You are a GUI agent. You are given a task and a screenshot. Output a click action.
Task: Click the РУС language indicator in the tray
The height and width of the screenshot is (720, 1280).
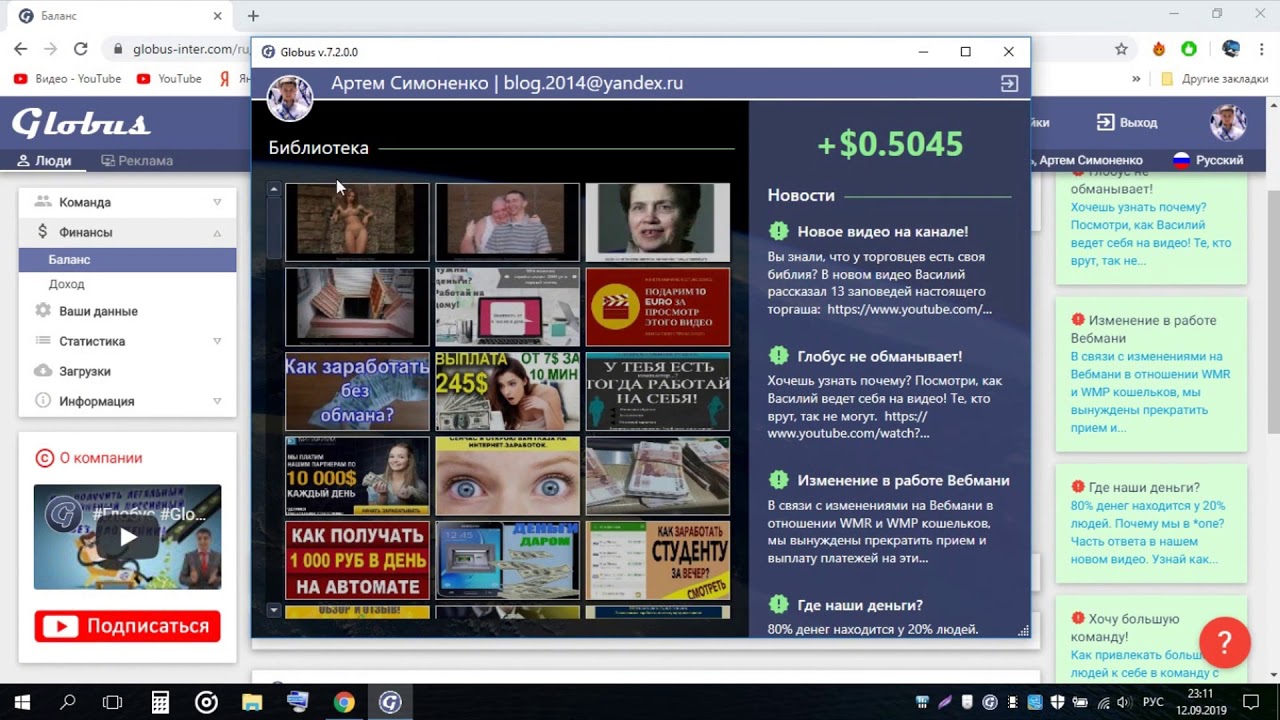tap(1153, 702)
